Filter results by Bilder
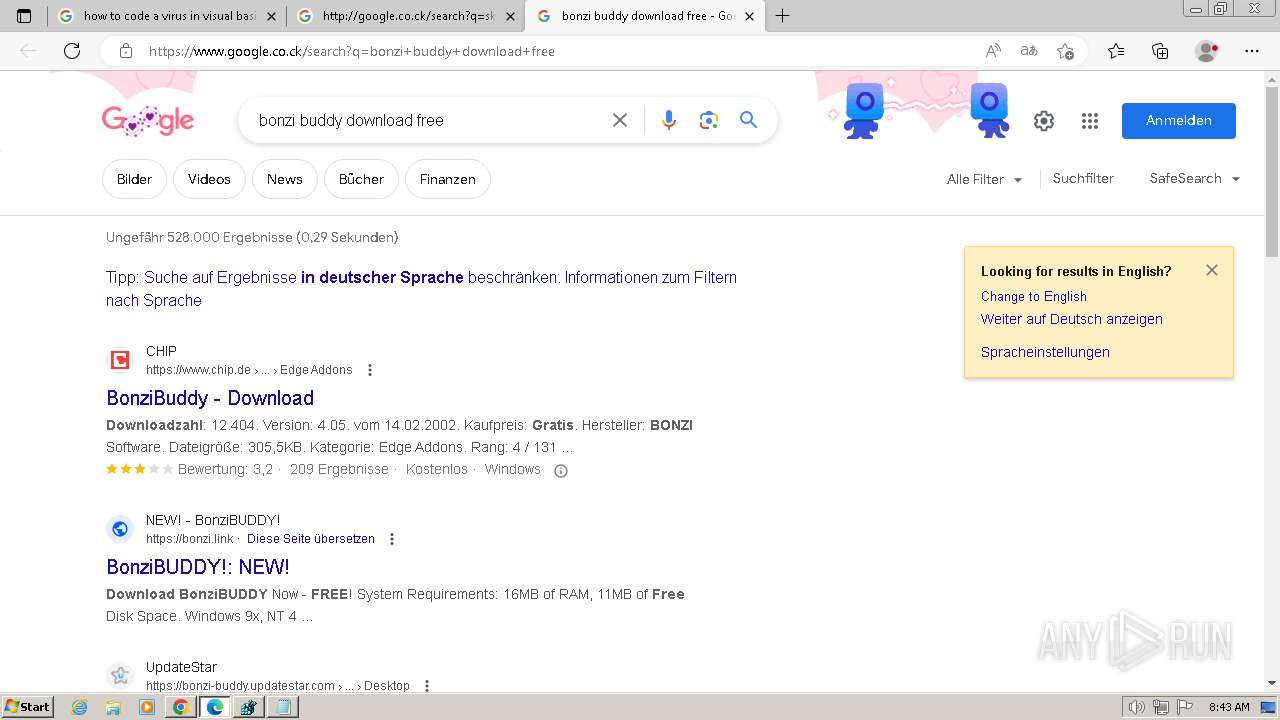The height and width of the screenshot is (720, 1280). pos(134,179)
